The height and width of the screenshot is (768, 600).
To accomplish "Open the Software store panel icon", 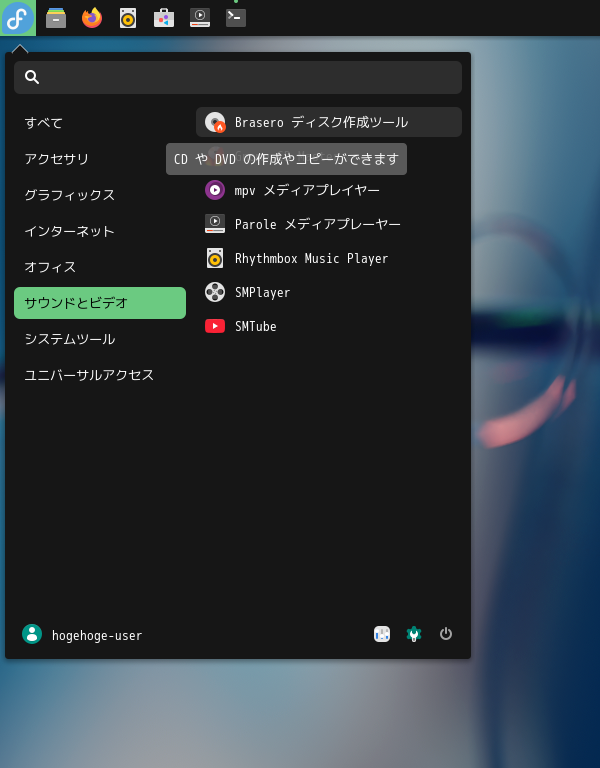I will tap(164, 18).
